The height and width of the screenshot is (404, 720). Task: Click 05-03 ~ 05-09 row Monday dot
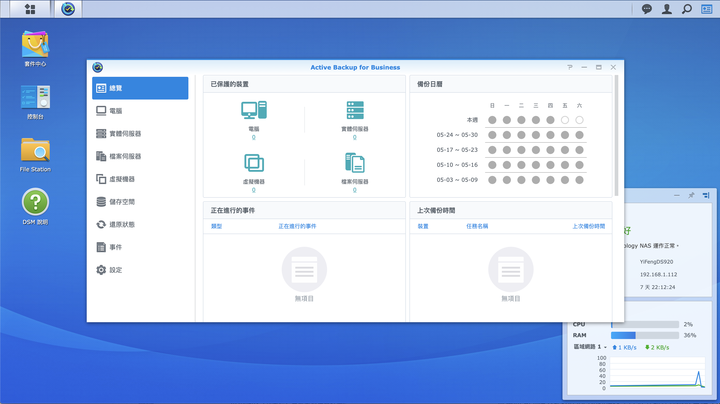click(x=507, y=180)
